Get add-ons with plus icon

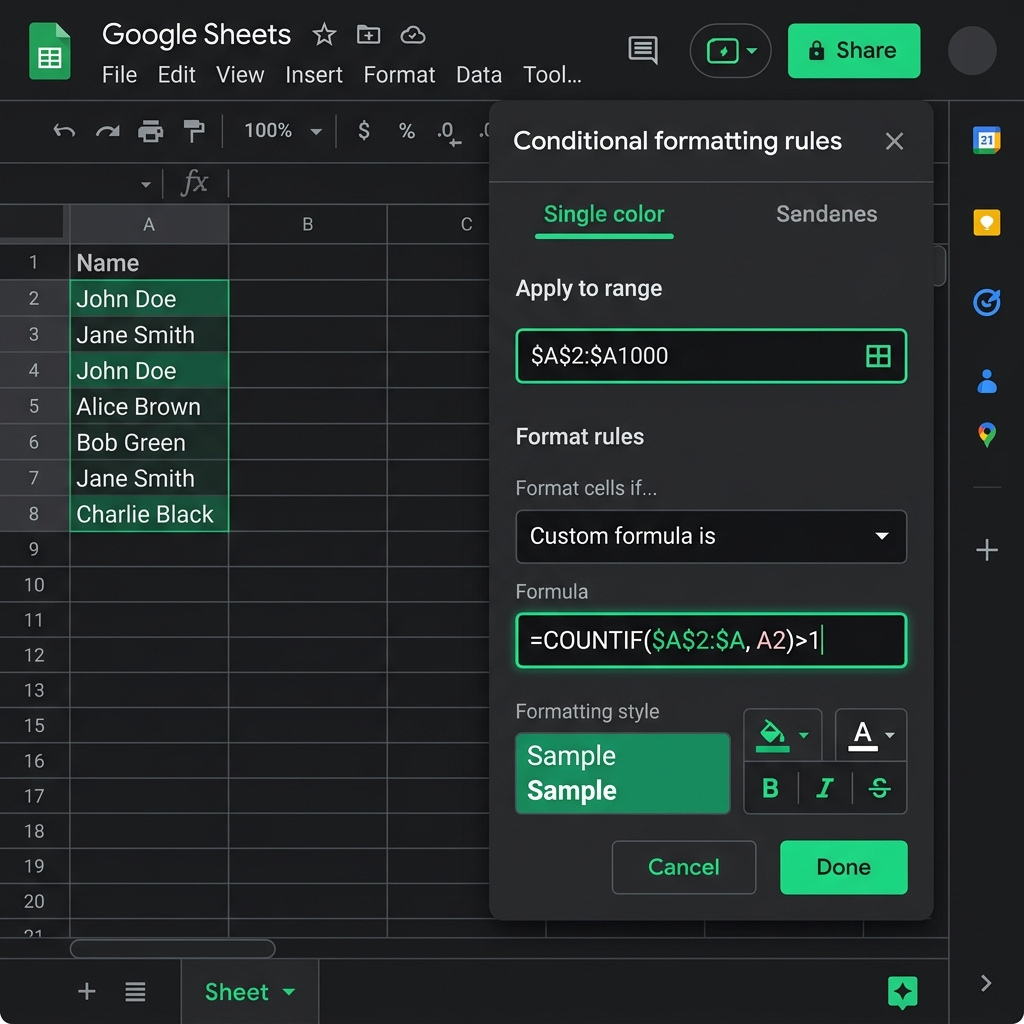click(987, 550)
